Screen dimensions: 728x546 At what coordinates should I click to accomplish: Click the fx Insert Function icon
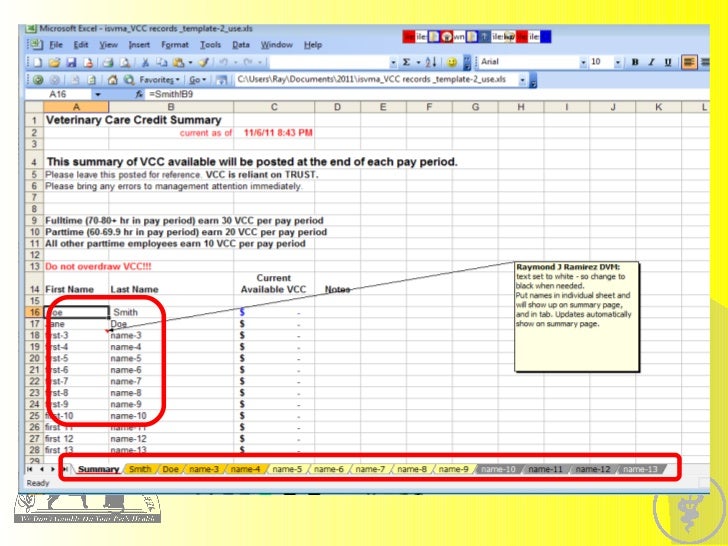pyautogui.click(x=138, y=94)
